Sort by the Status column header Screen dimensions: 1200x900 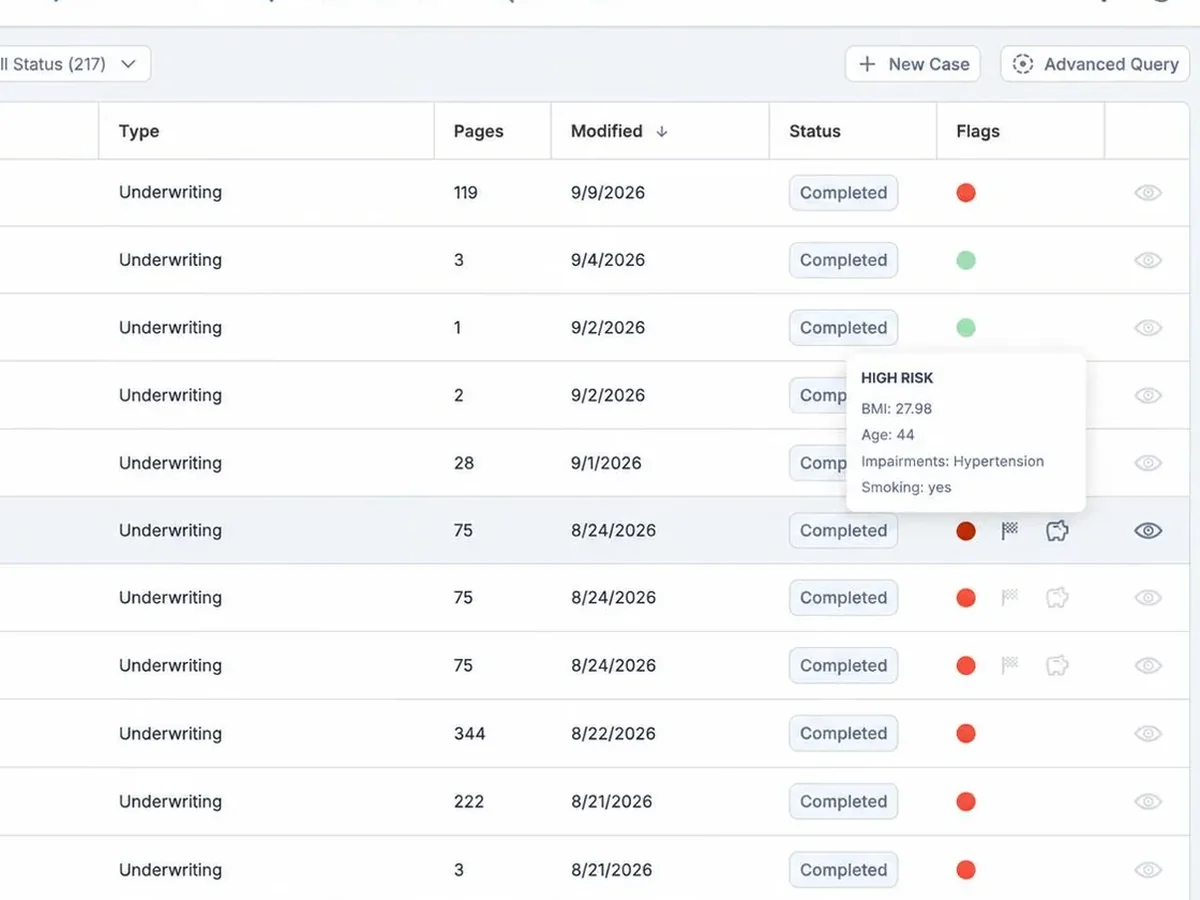coord(814,131)
